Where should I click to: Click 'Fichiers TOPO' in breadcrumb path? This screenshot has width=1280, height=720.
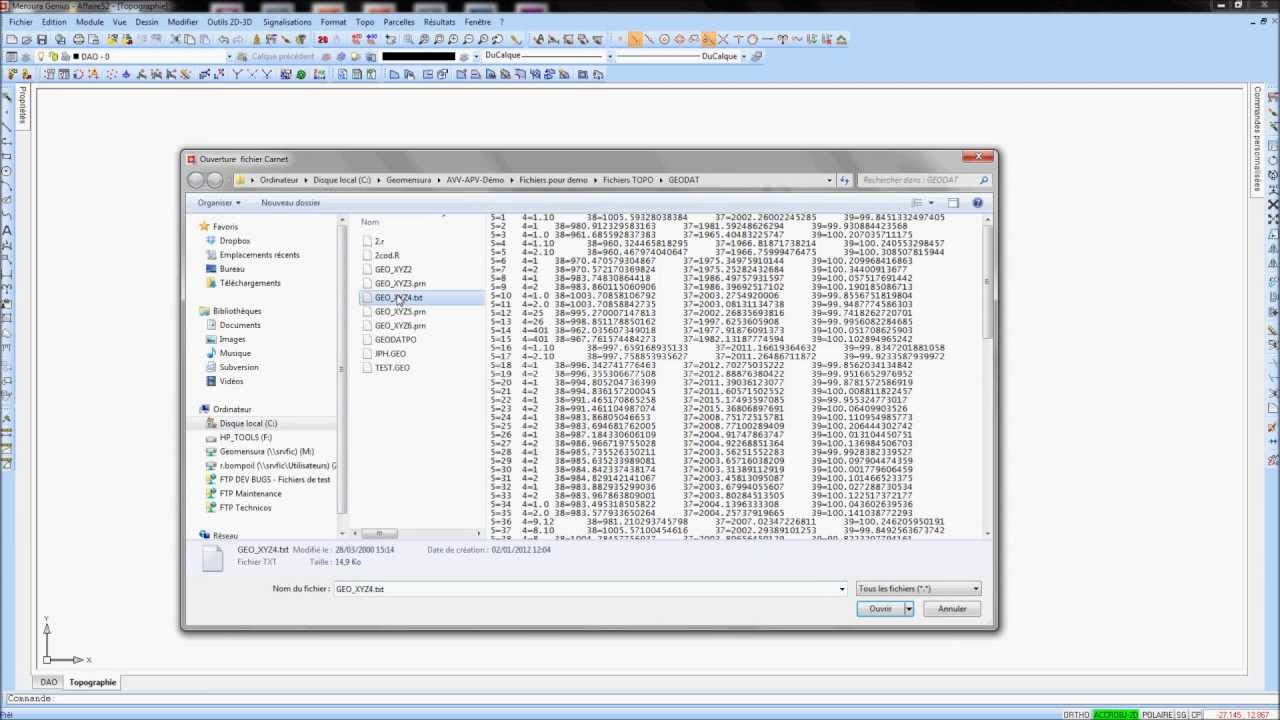tap(628, 180)
